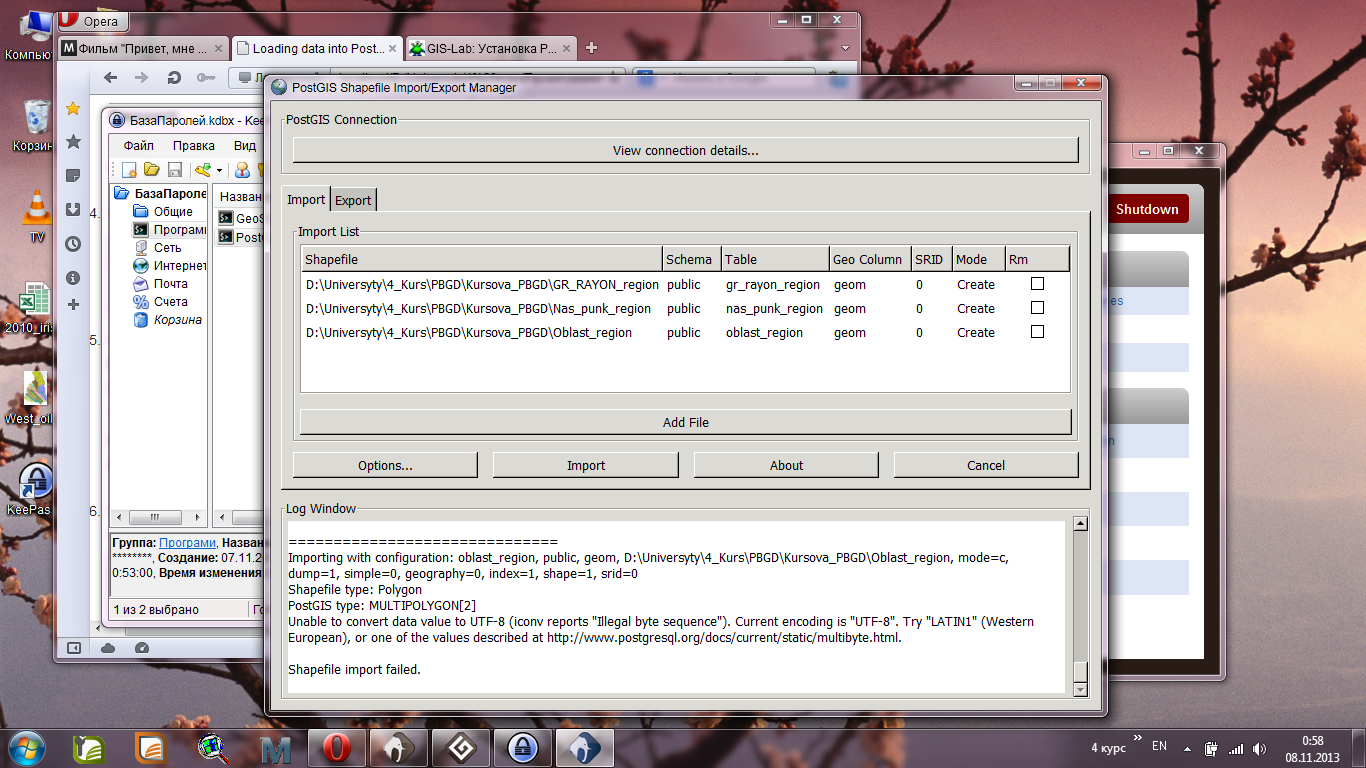Click the KeePass open database folder icon
The width and height of the screenshot is (1366, 768).
(152, 170)
